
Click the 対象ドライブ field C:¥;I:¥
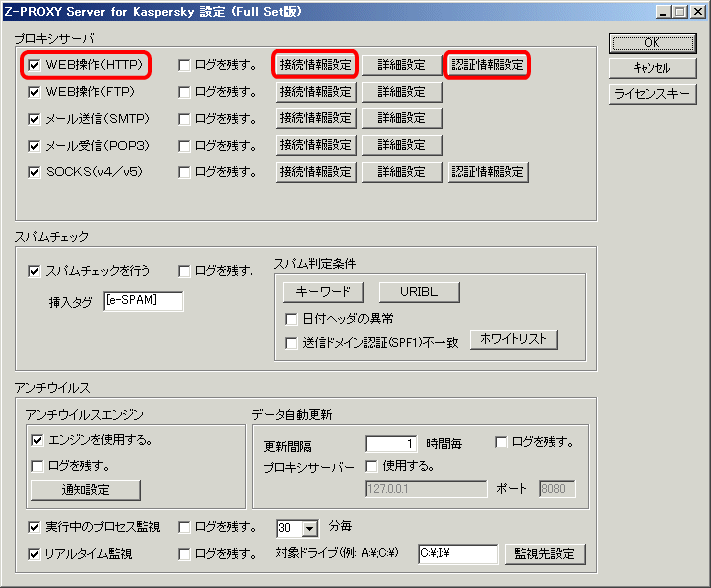coord(458,554)
